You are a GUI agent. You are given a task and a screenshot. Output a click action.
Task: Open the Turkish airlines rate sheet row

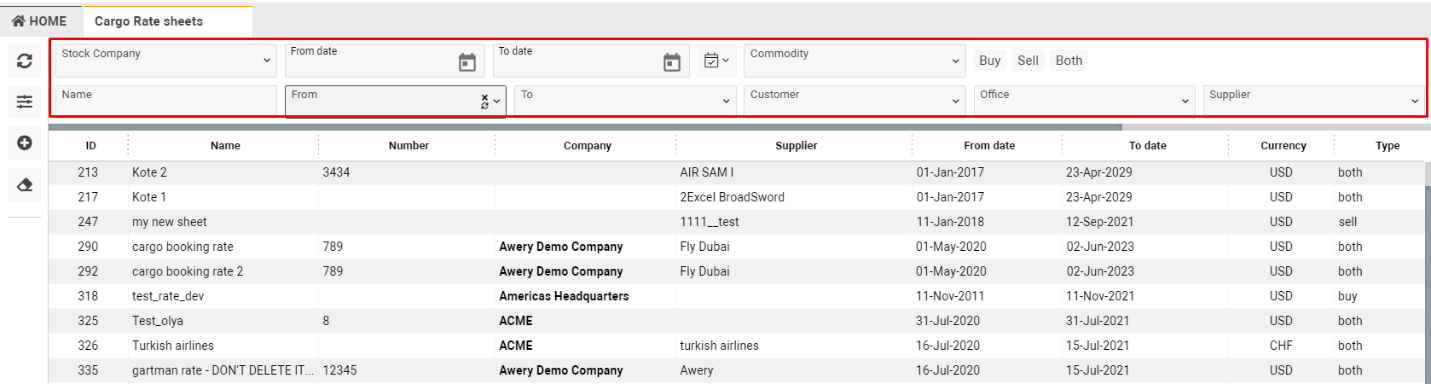point(737,346)
